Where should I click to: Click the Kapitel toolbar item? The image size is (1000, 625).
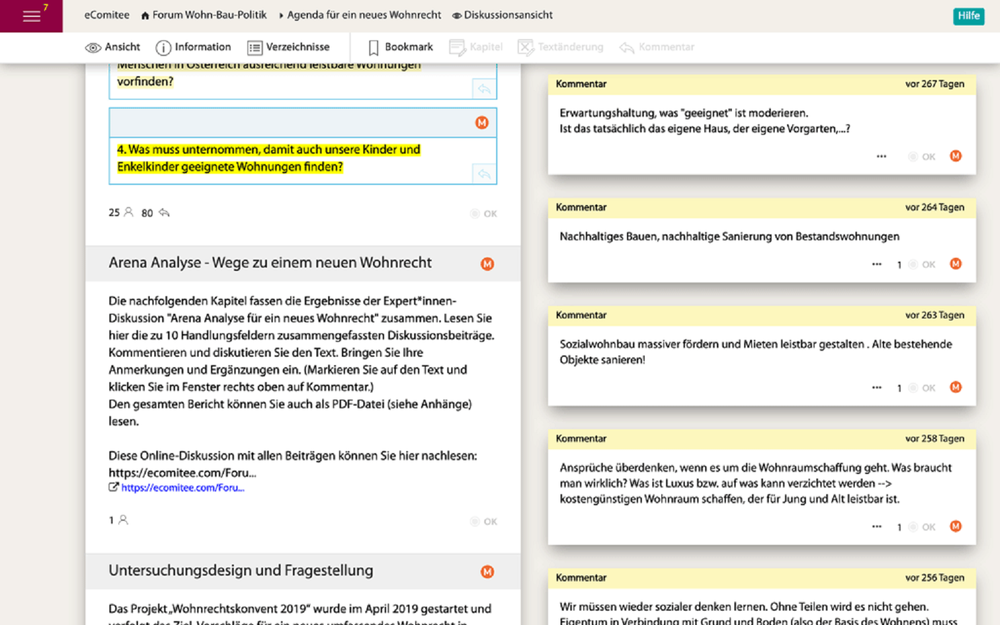(476, 47)
